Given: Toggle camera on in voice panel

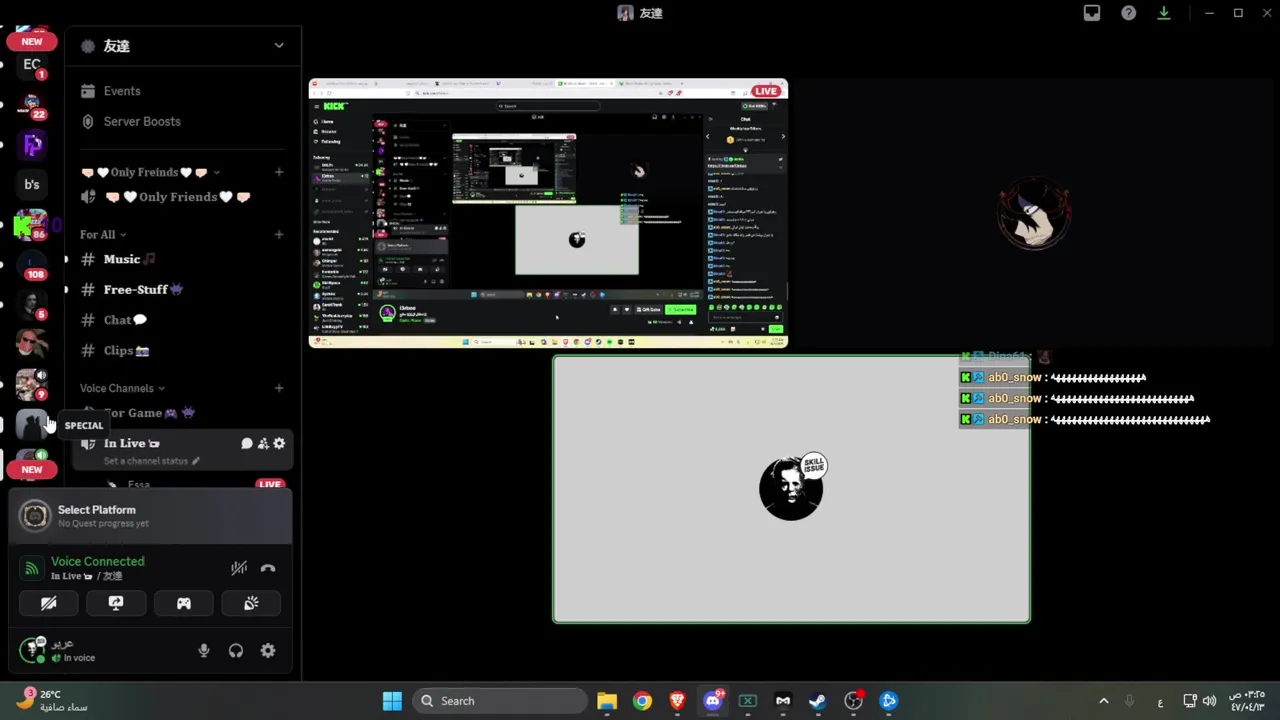Looking at the screenshot, I should click(x=49, y=603).
